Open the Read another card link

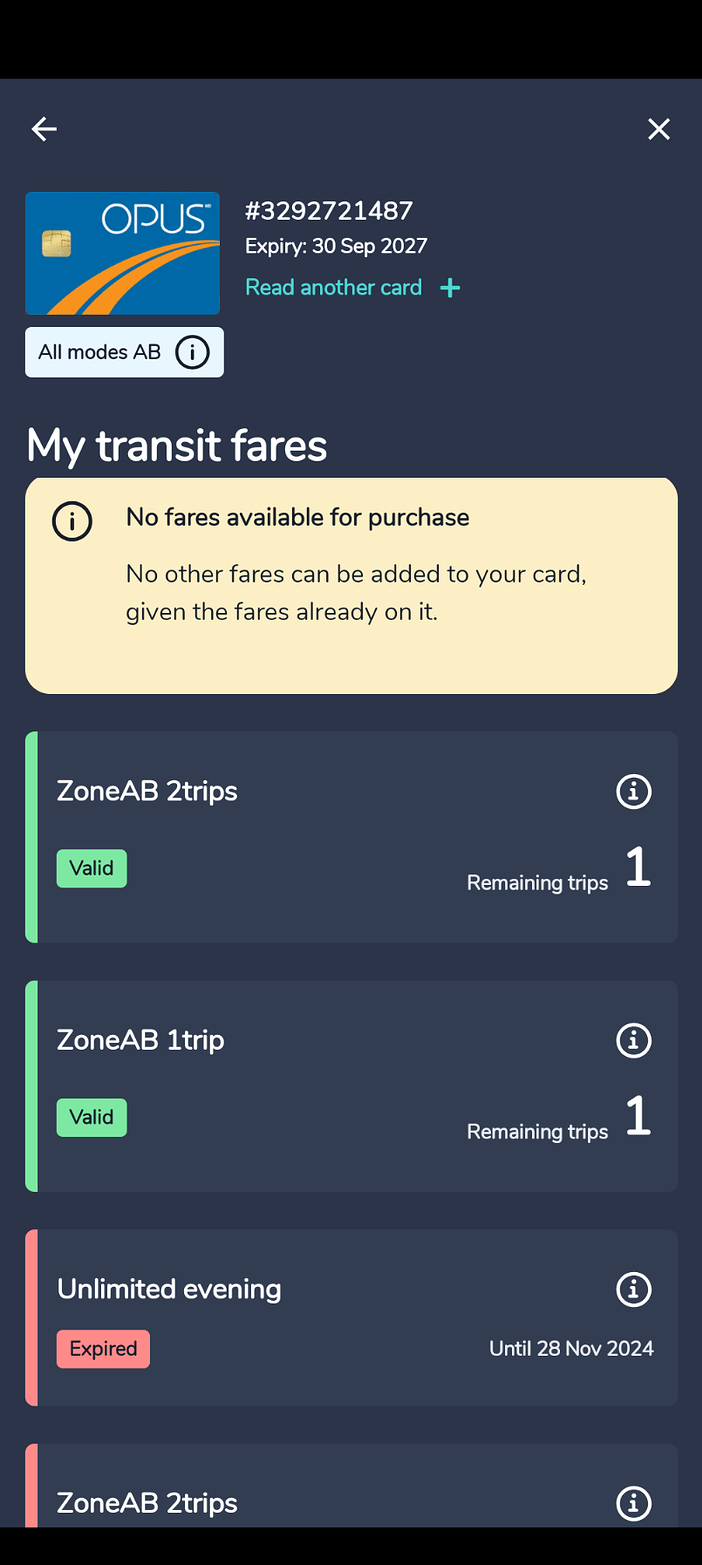tap(334, 288)
